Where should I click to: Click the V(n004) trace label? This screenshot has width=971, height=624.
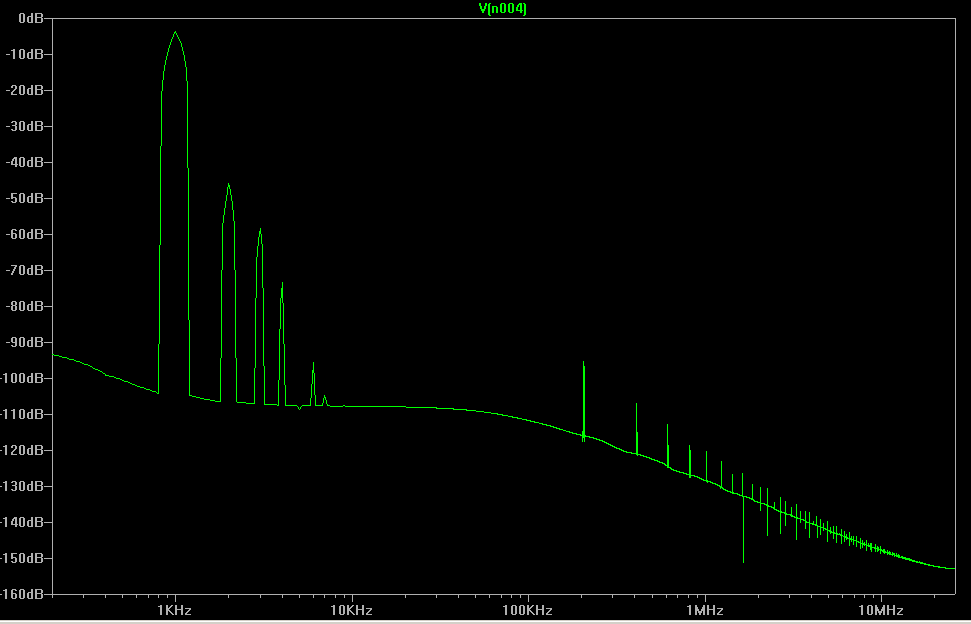pyautogui.click(x=503, y=8)
